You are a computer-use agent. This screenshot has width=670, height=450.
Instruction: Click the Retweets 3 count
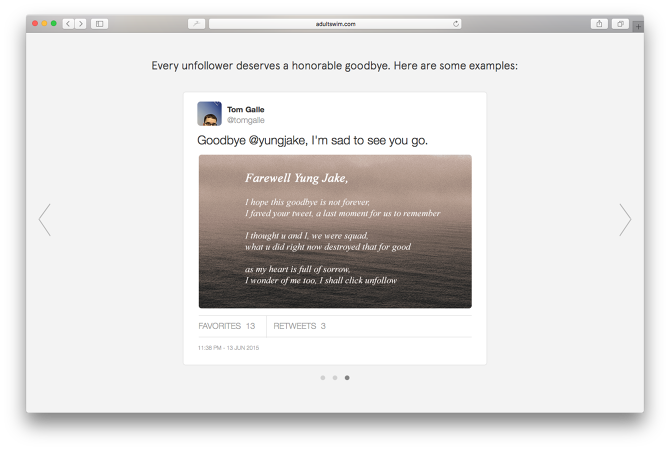point(300,326)
